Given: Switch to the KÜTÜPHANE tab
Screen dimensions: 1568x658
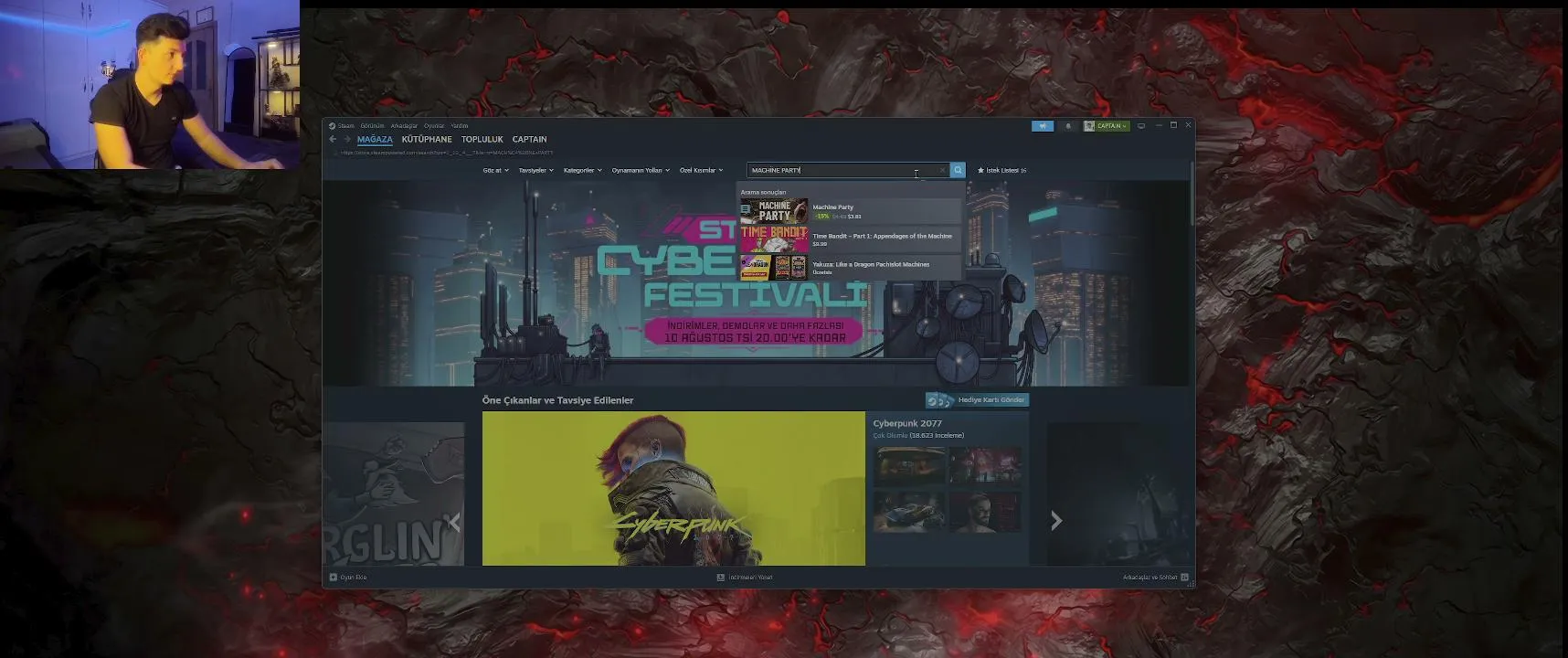Looking at the screenshot, I should (427, 139).
